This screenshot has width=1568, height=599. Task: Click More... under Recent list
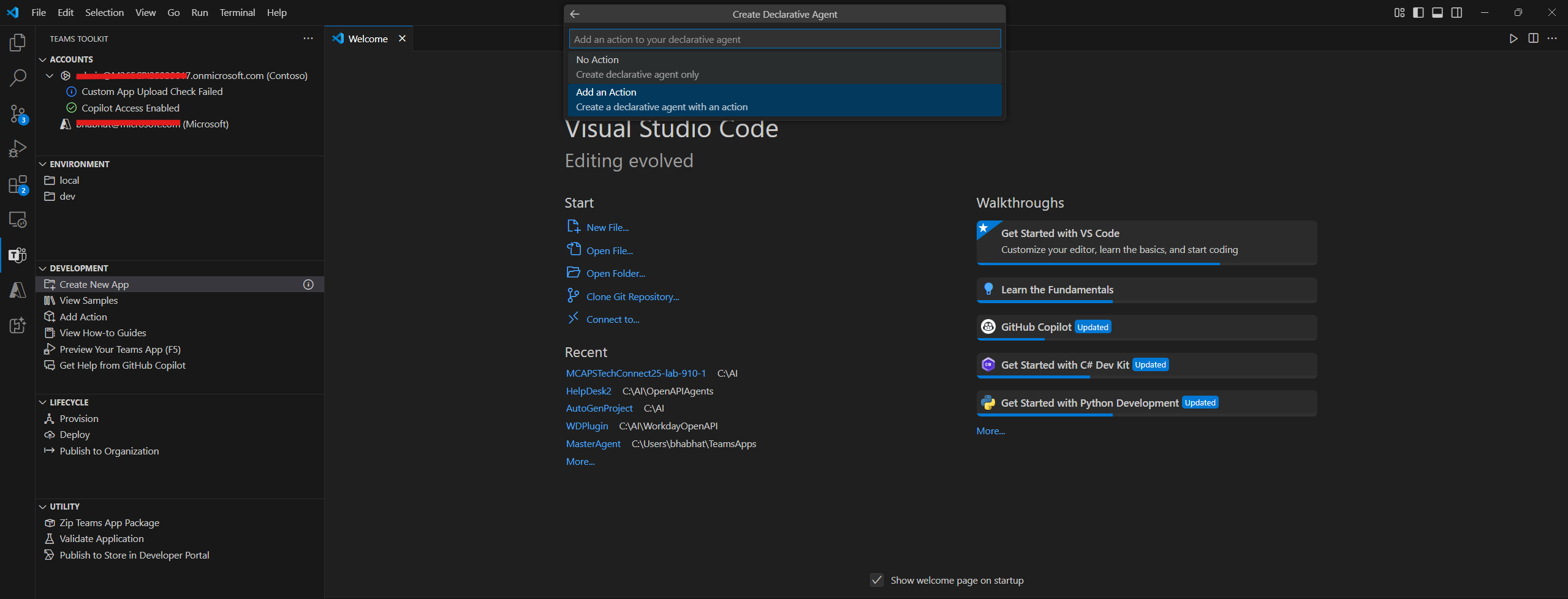click(x=580, y=461)
